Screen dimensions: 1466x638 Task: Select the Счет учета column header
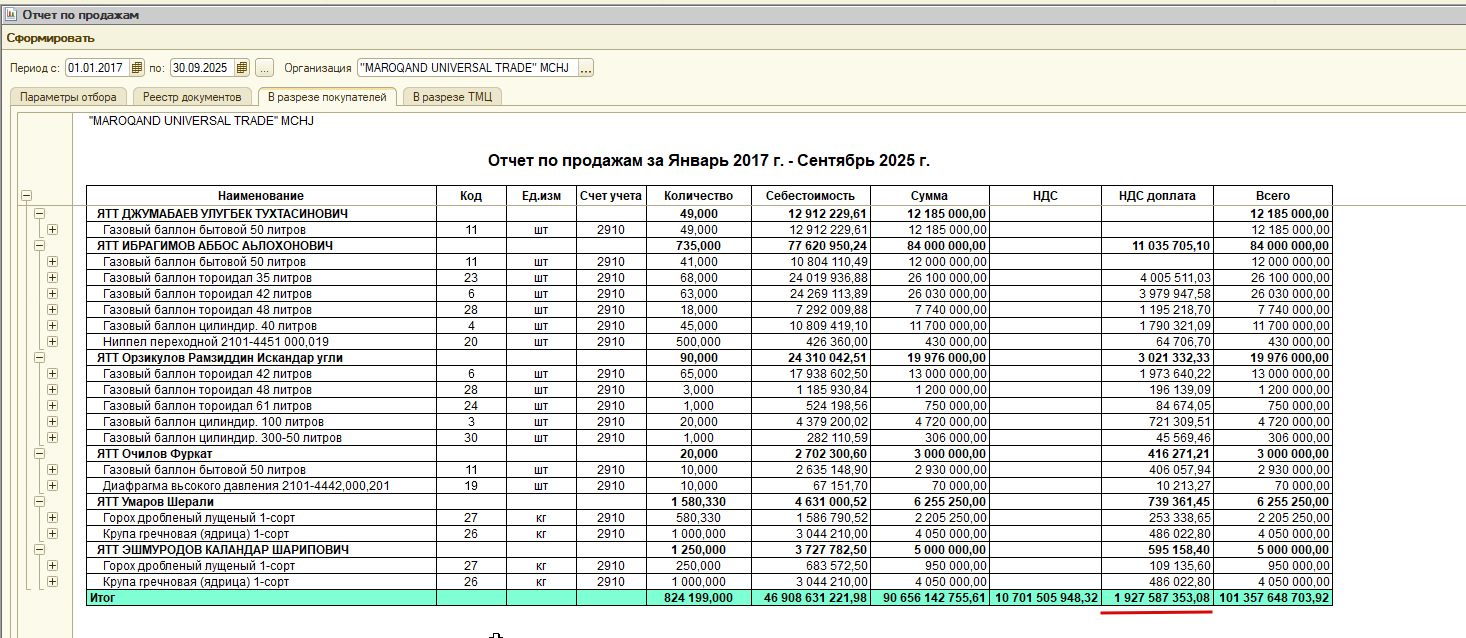(611, 196)
